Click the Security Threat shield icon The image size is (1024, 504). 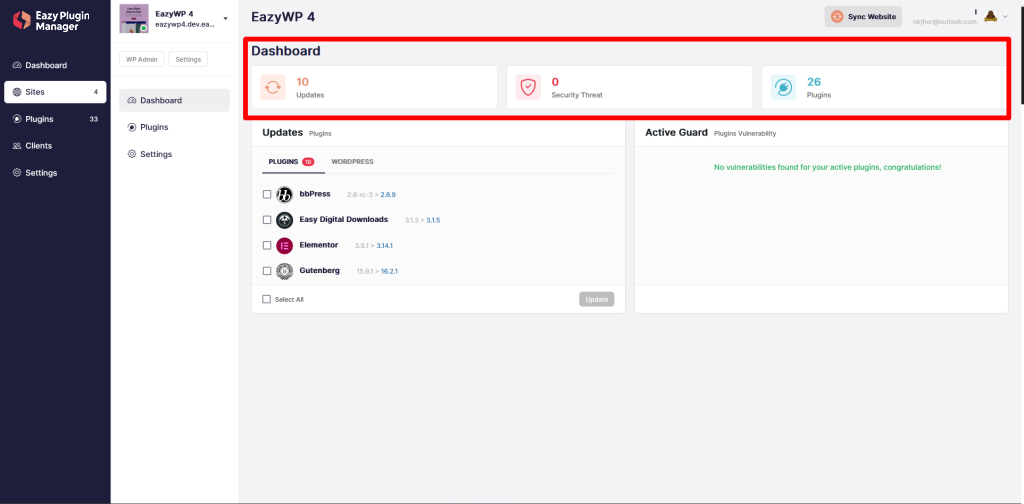click(x=528, y=87)
